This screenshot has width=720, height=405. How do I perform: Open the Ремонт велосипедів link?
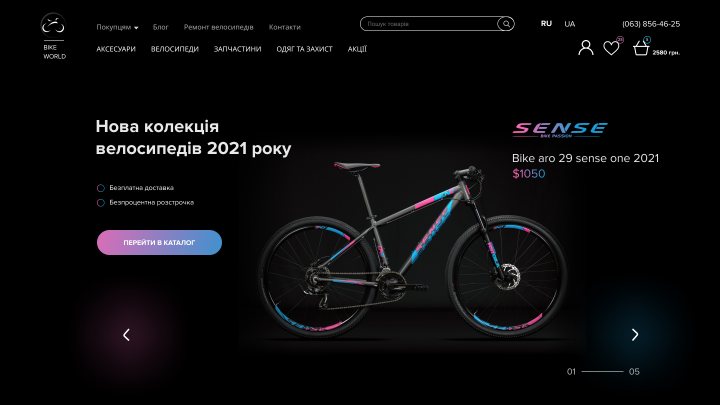219,27
